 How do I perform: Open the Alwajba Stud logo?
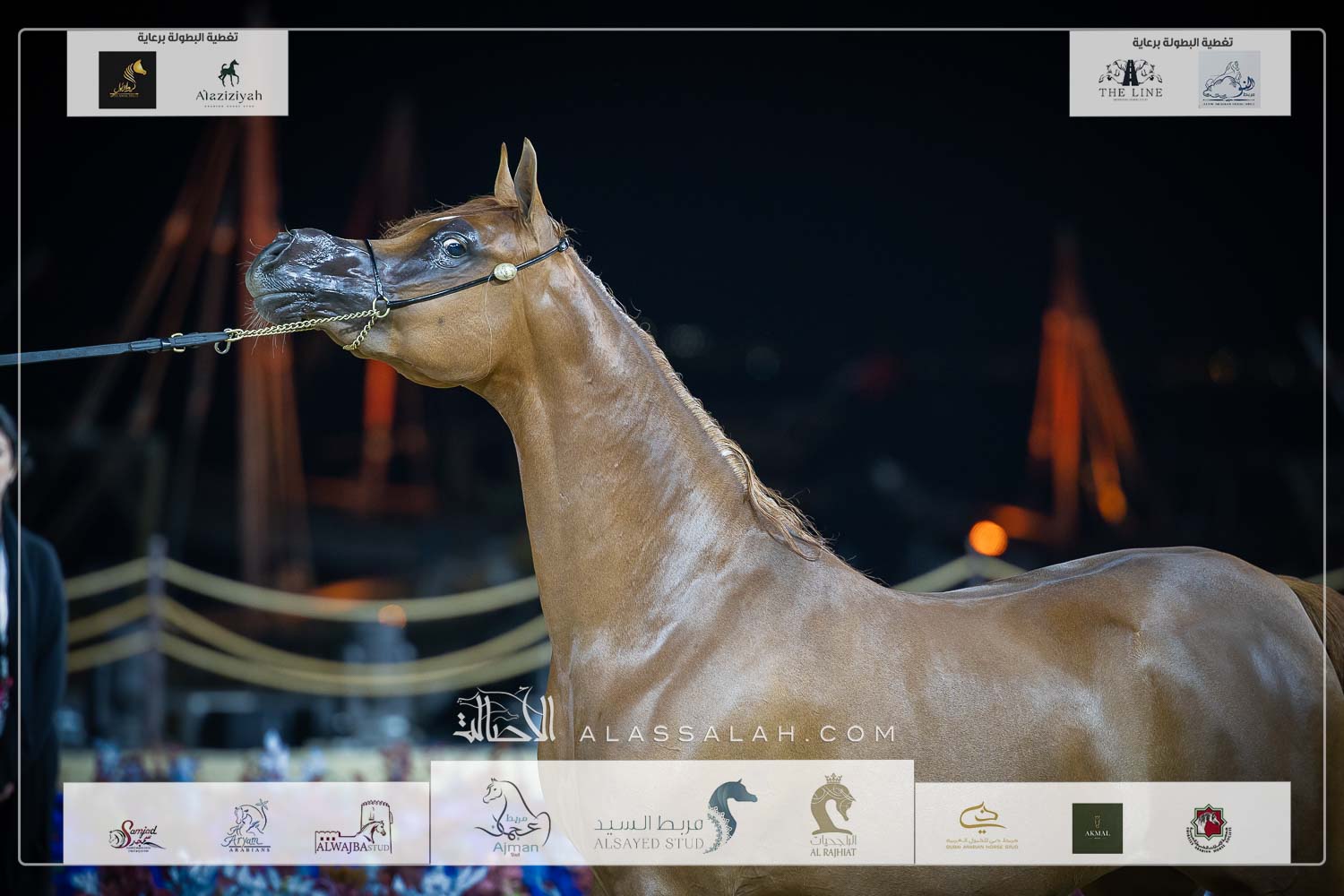pyautogui.click(x=353, y=828)
